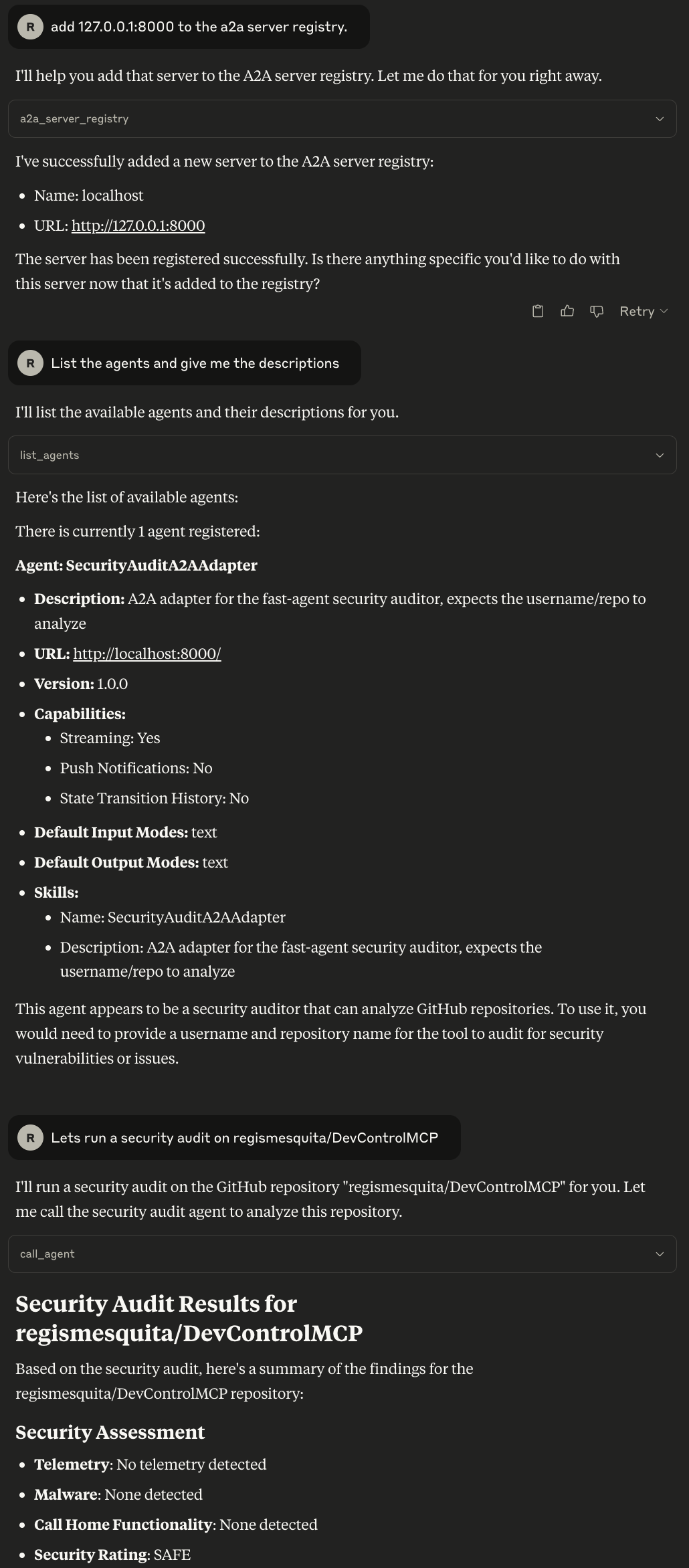689x1568 pixels.
Task: Expand the list_agents tool call chevron
Action: click(x=660, y=456)
